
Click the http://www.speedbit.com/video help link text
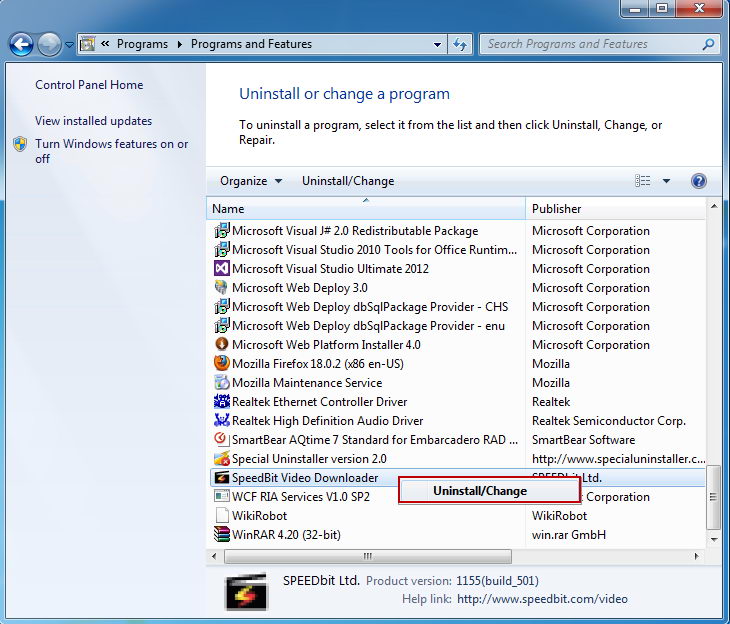click(542, 599)
